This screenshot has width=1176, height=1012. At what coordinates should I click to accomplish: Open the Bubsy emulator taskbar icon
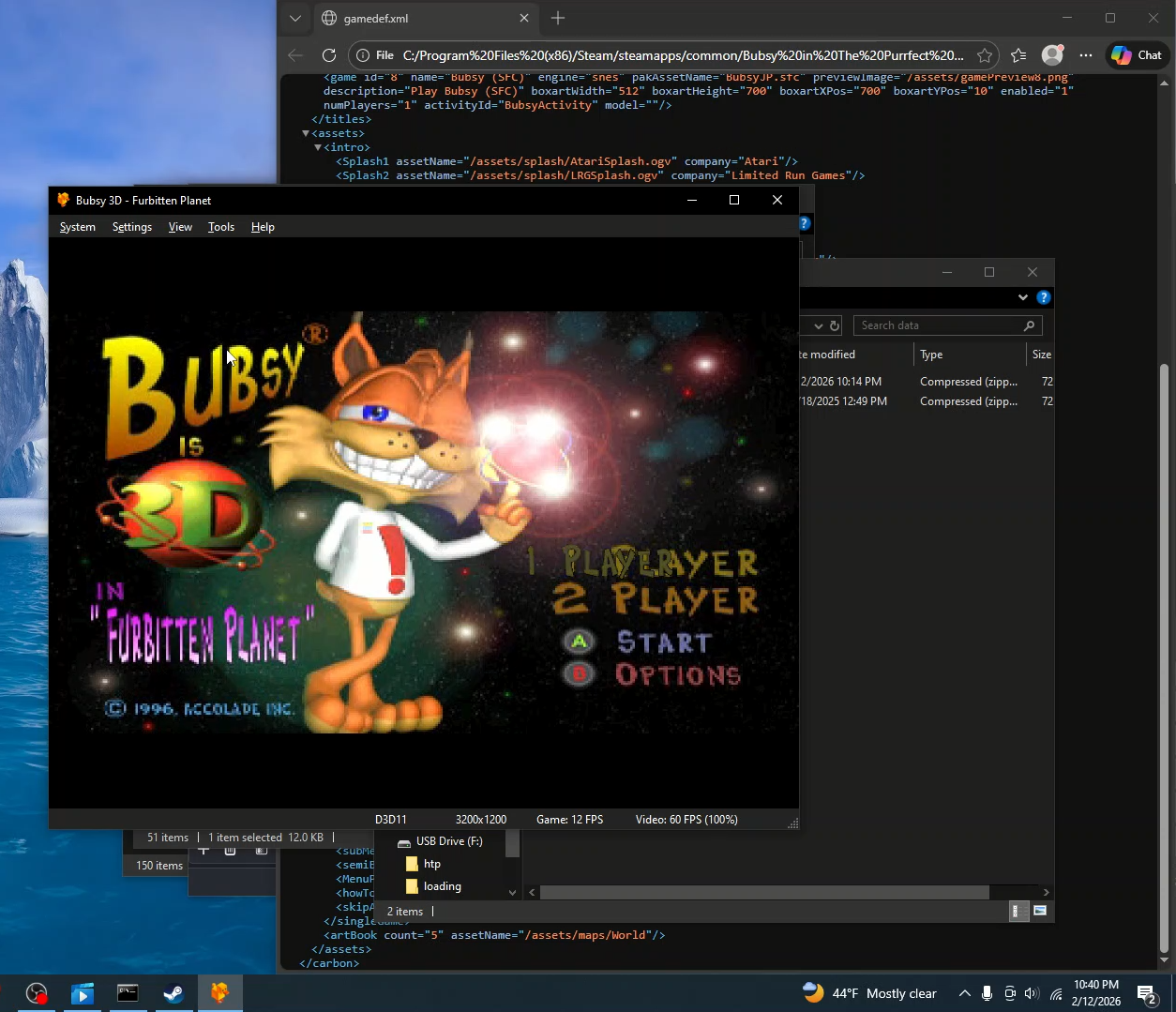click(219, 993)
